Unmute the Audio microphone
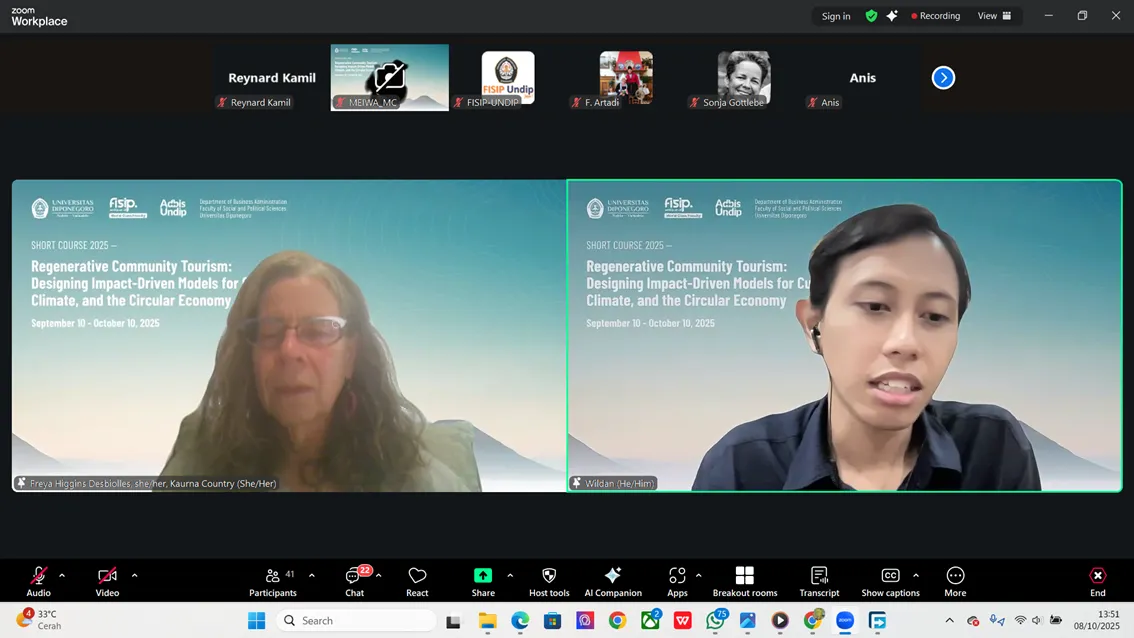This screenshot has width=1134, height=638. [38, 581]
